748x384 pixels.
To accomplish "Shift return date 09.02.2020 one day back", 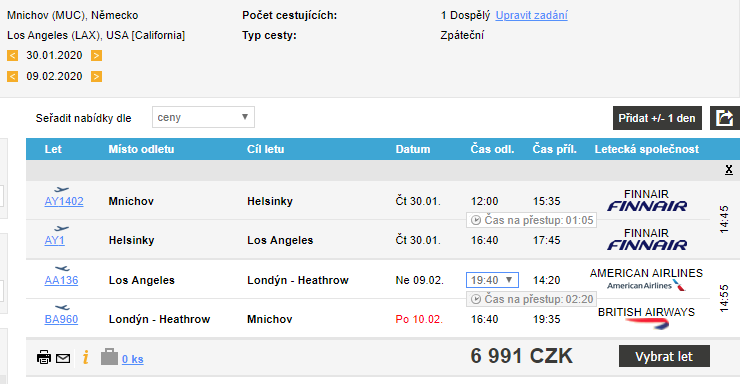I will click(12, 76).
